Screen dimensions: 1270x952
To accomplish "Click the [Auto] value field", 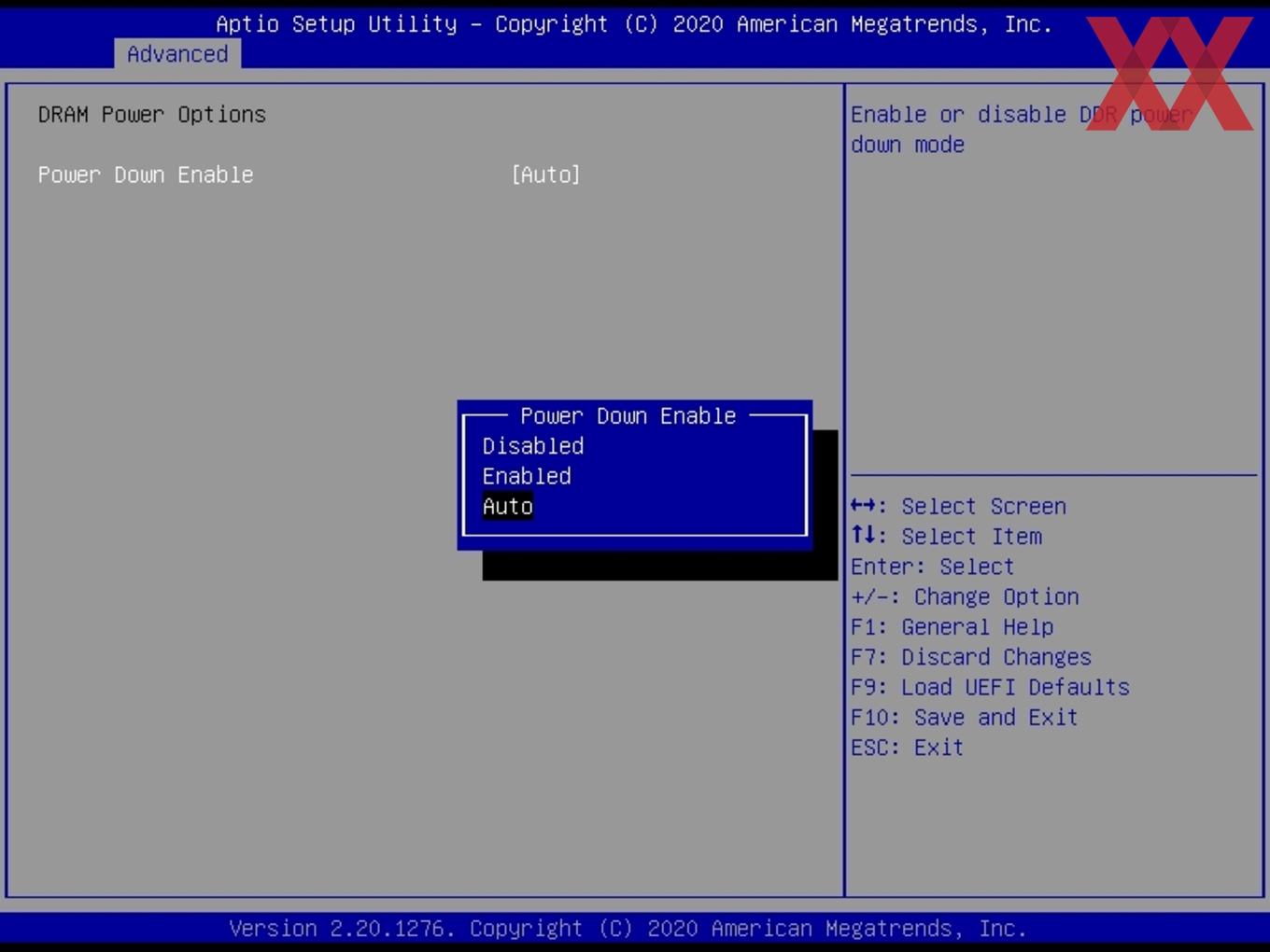I will point(546,175).
